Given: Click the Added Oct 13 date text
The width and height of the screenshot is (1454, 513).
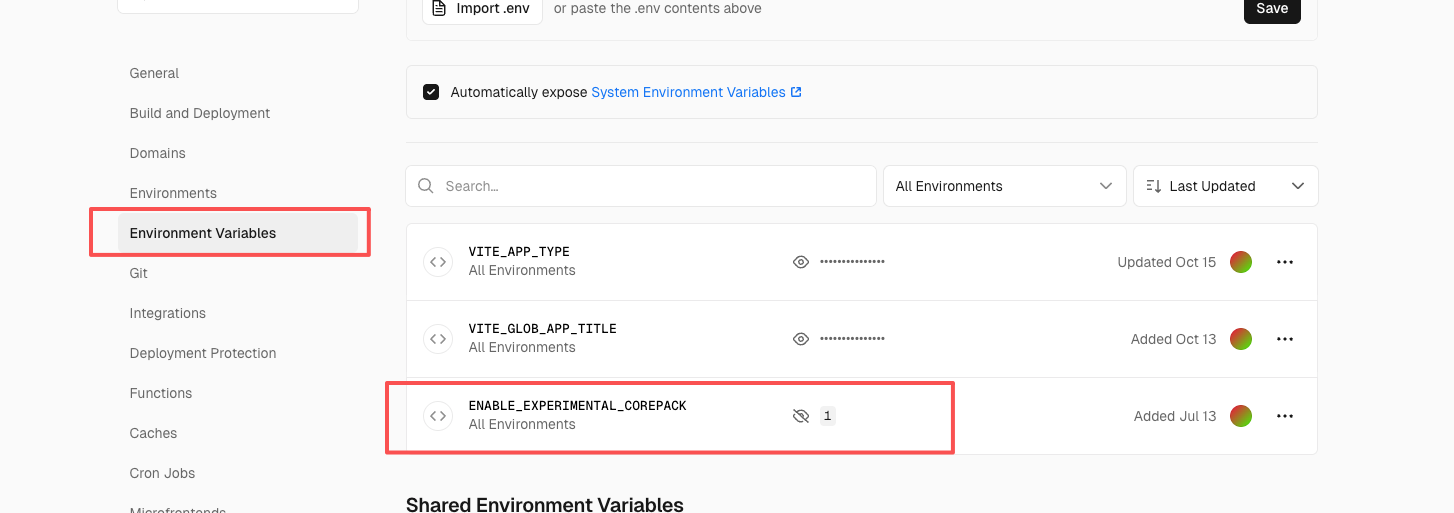Looking at the screenshot, I should coord(1173,339).
